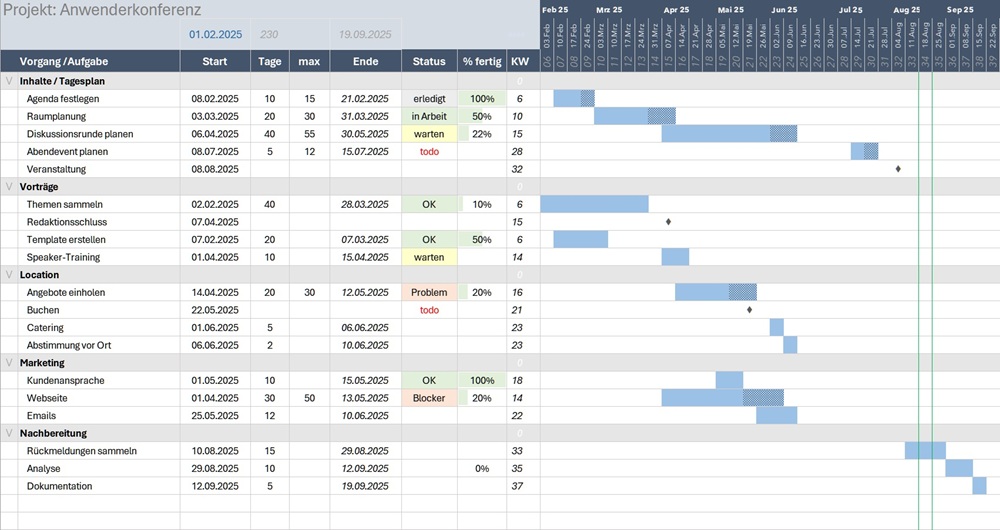Select the Template erstellen Gantt bar
Image resolution: width=1000 pixels, height=530 pixels.
[580, 240]
